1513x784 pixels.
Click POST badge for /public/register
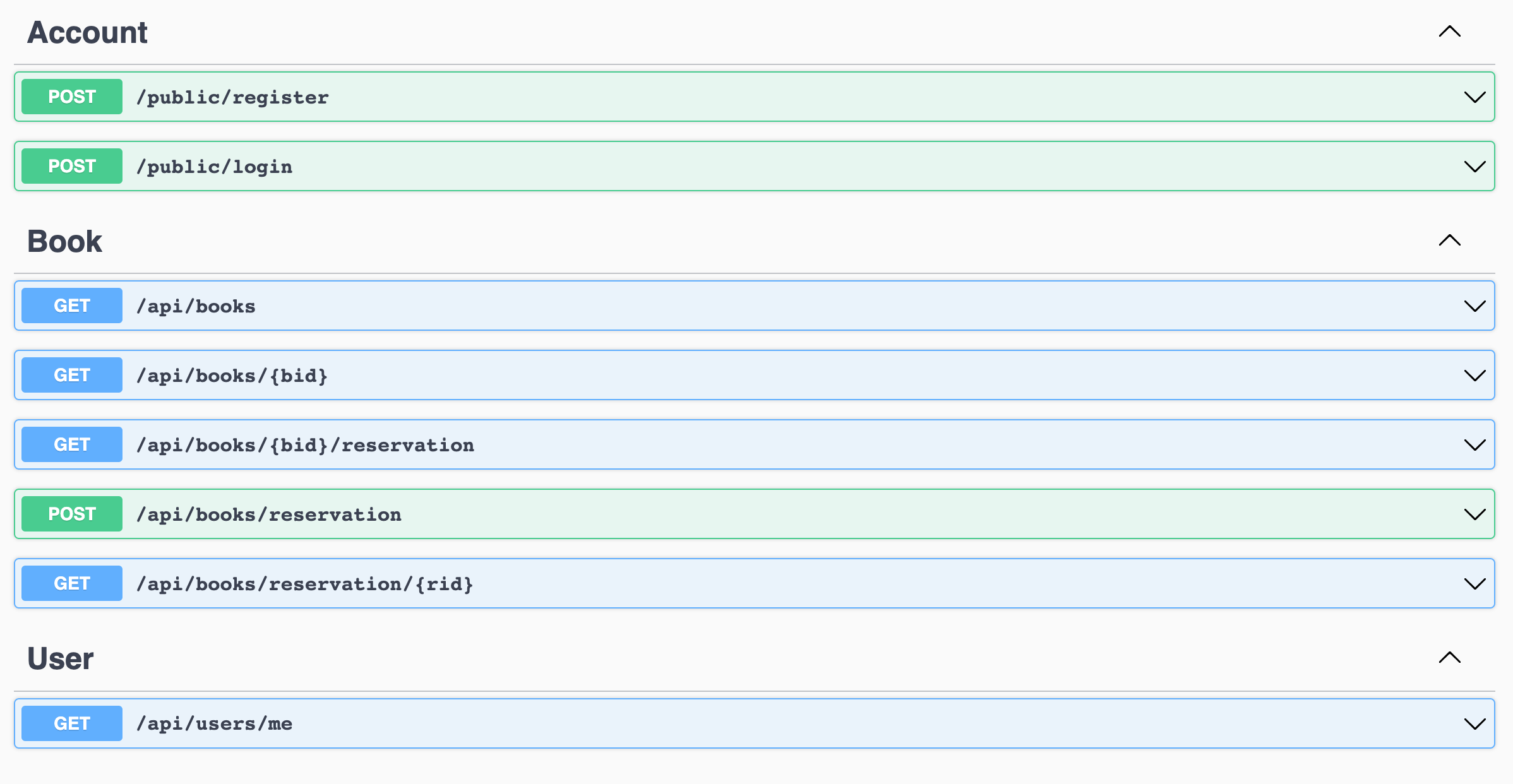(x=72, y=97)
